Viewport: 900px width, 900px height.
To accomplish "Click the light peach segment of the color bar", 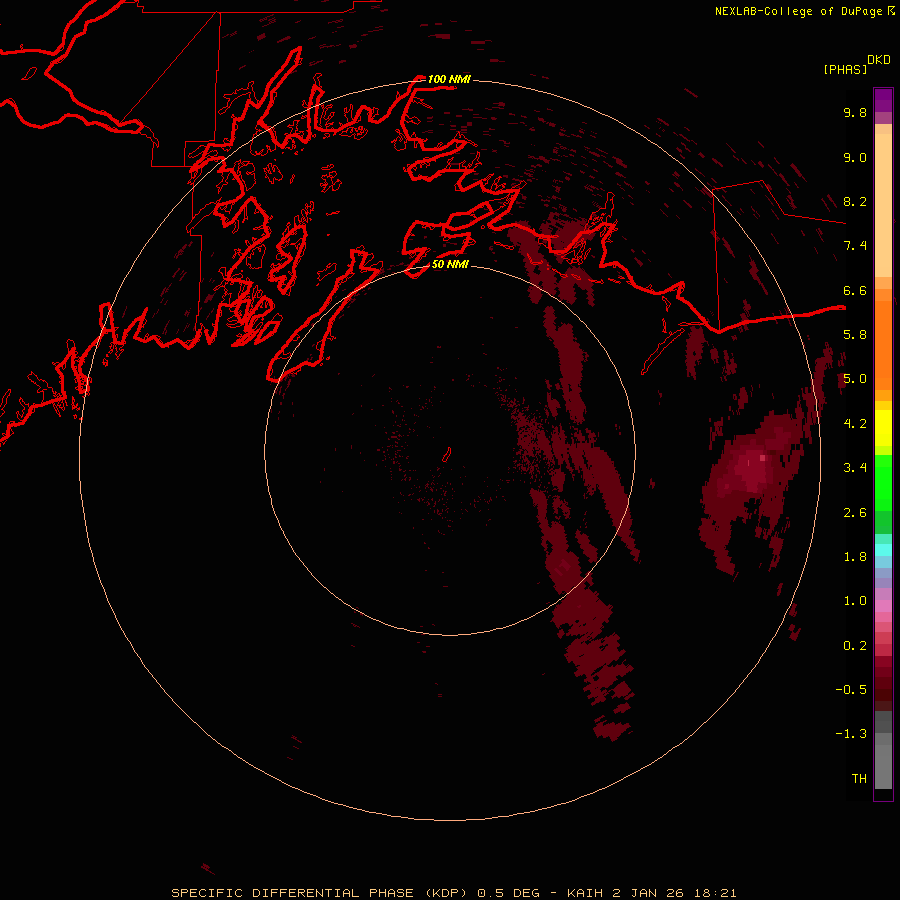I will (883, 205).
